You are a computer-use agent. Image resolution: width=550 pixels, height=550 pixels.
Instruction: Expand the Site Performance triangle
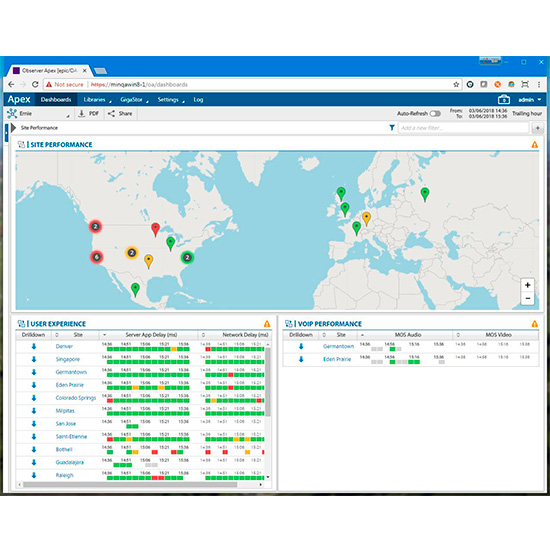tap(14, 128)
